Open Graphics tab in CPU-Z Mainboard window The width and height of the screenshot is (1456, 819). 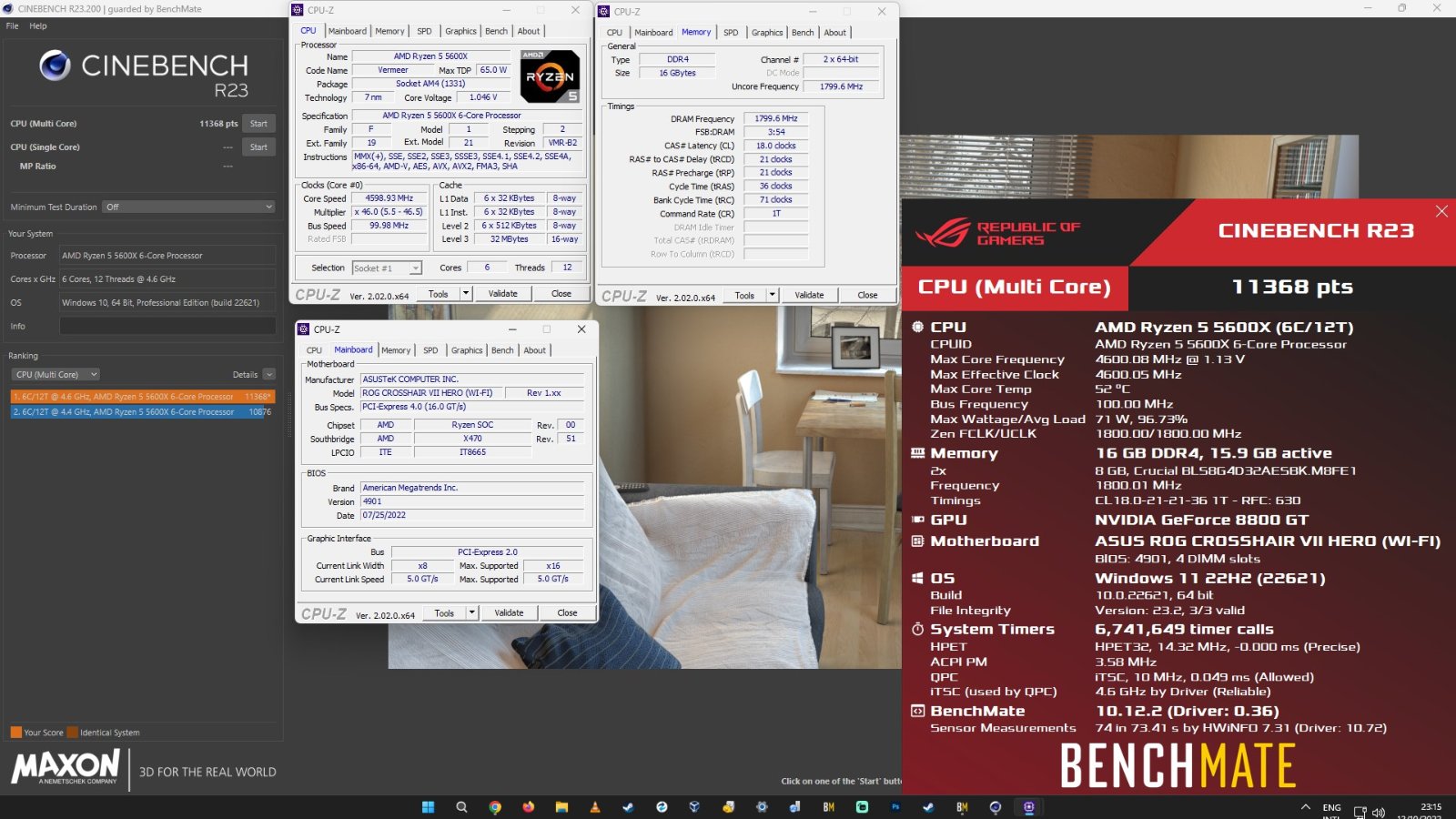[467, 350]
